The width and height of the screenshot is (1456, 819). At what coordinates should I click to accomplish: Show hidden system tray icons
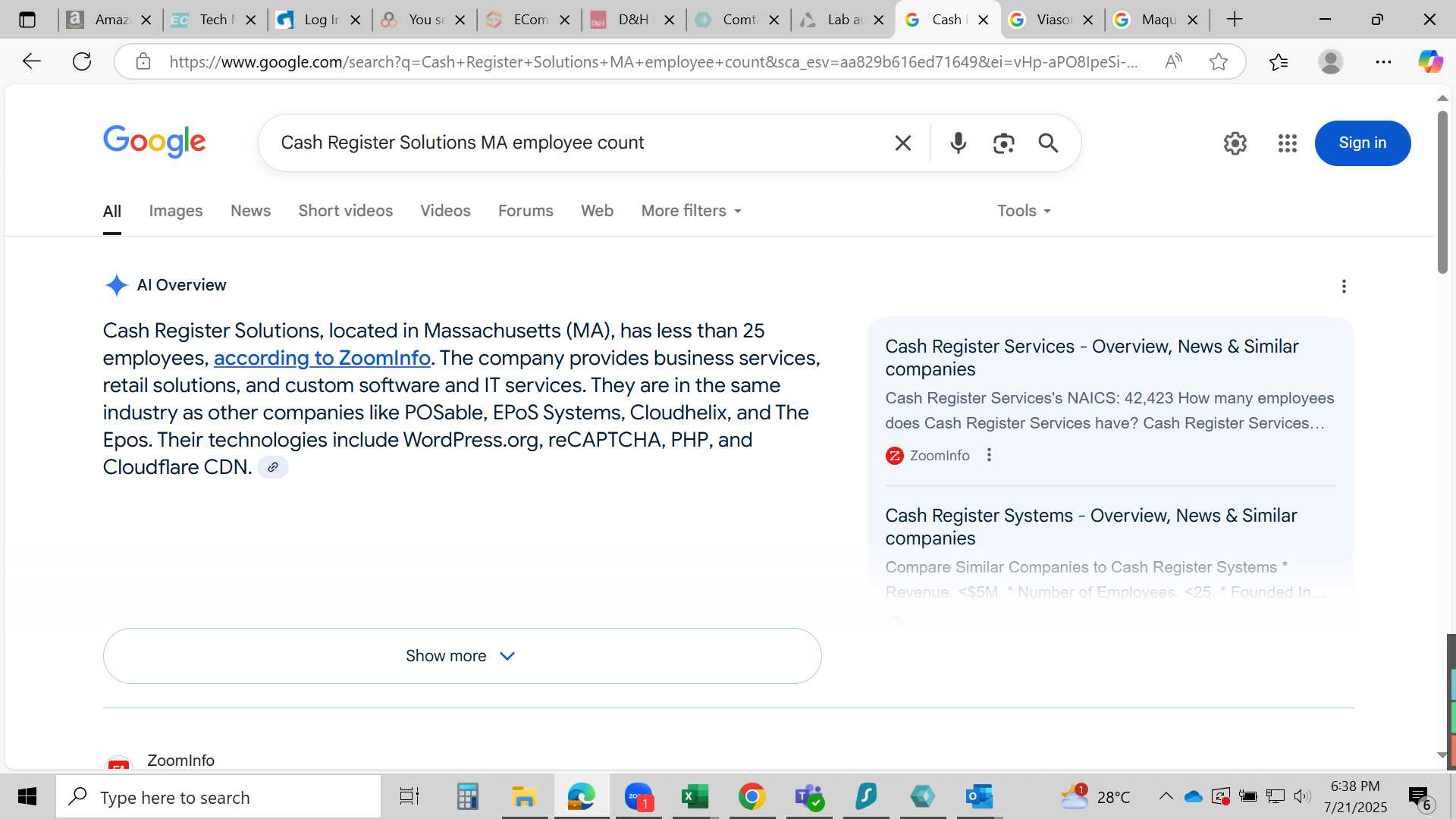coord(1166,796)
